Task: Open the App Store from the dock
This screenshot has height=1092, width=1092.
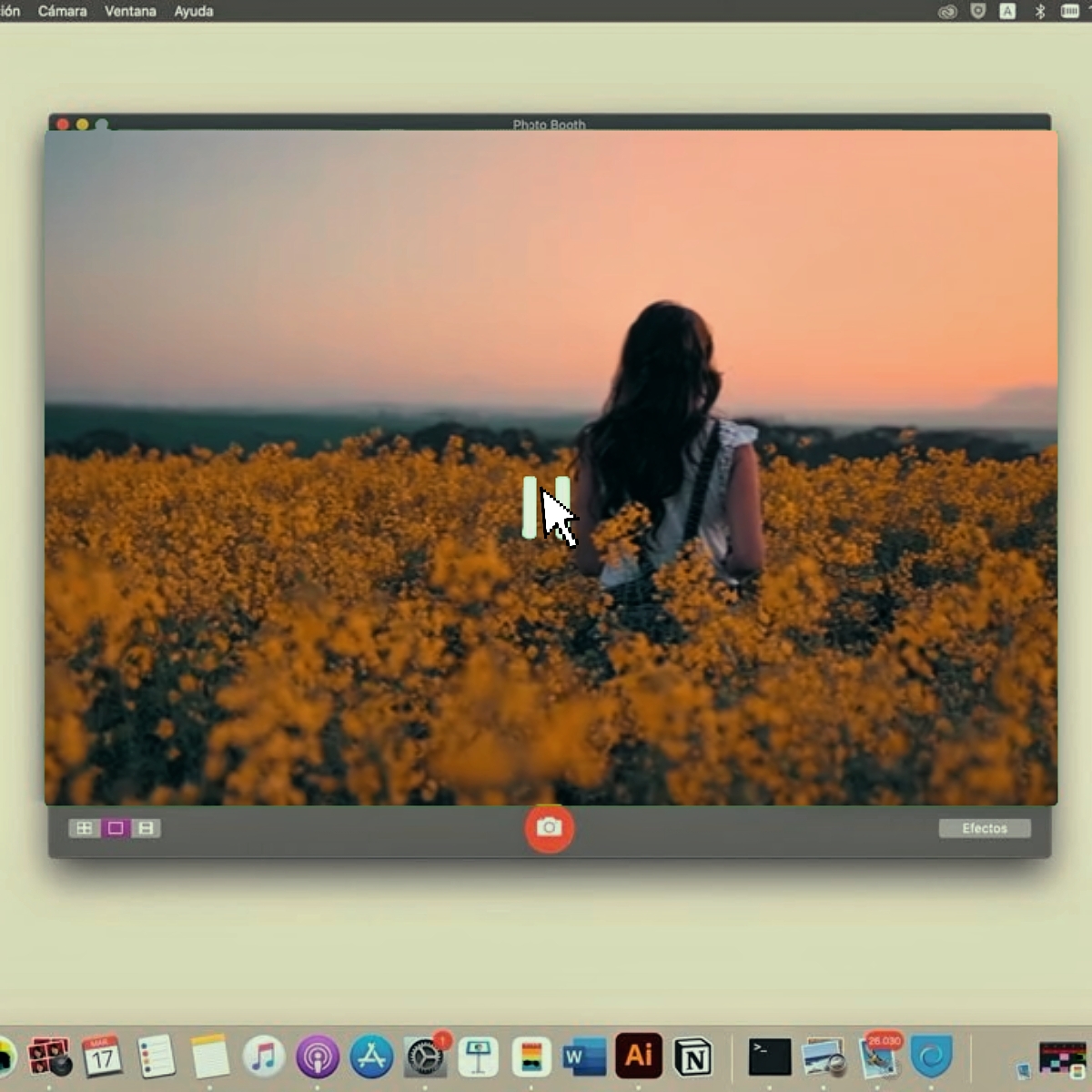Action: click(371, 1057)
